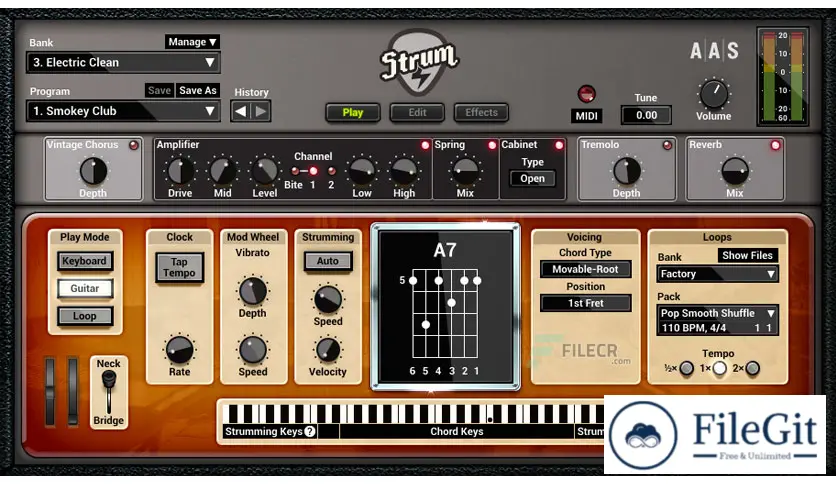
Task: Click the Vintage Chorus Depth knob
Action: coord(93,171)
